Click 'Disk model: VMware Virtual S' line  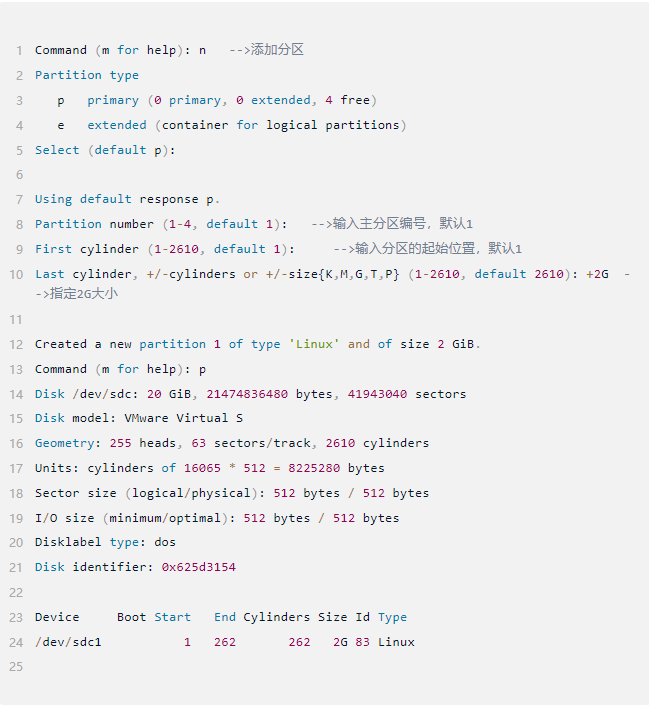[139, 418]
